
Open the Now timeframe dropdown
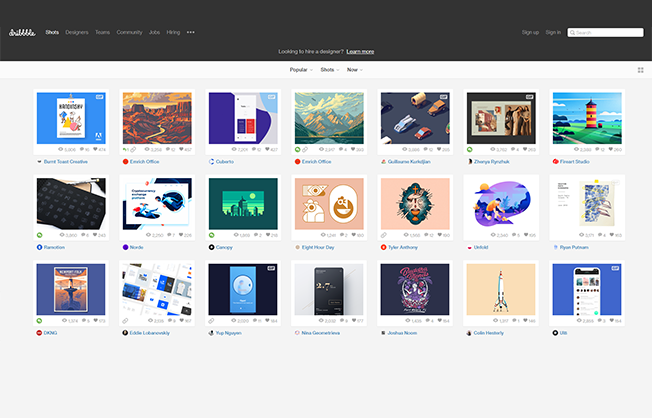coord(354,70)
